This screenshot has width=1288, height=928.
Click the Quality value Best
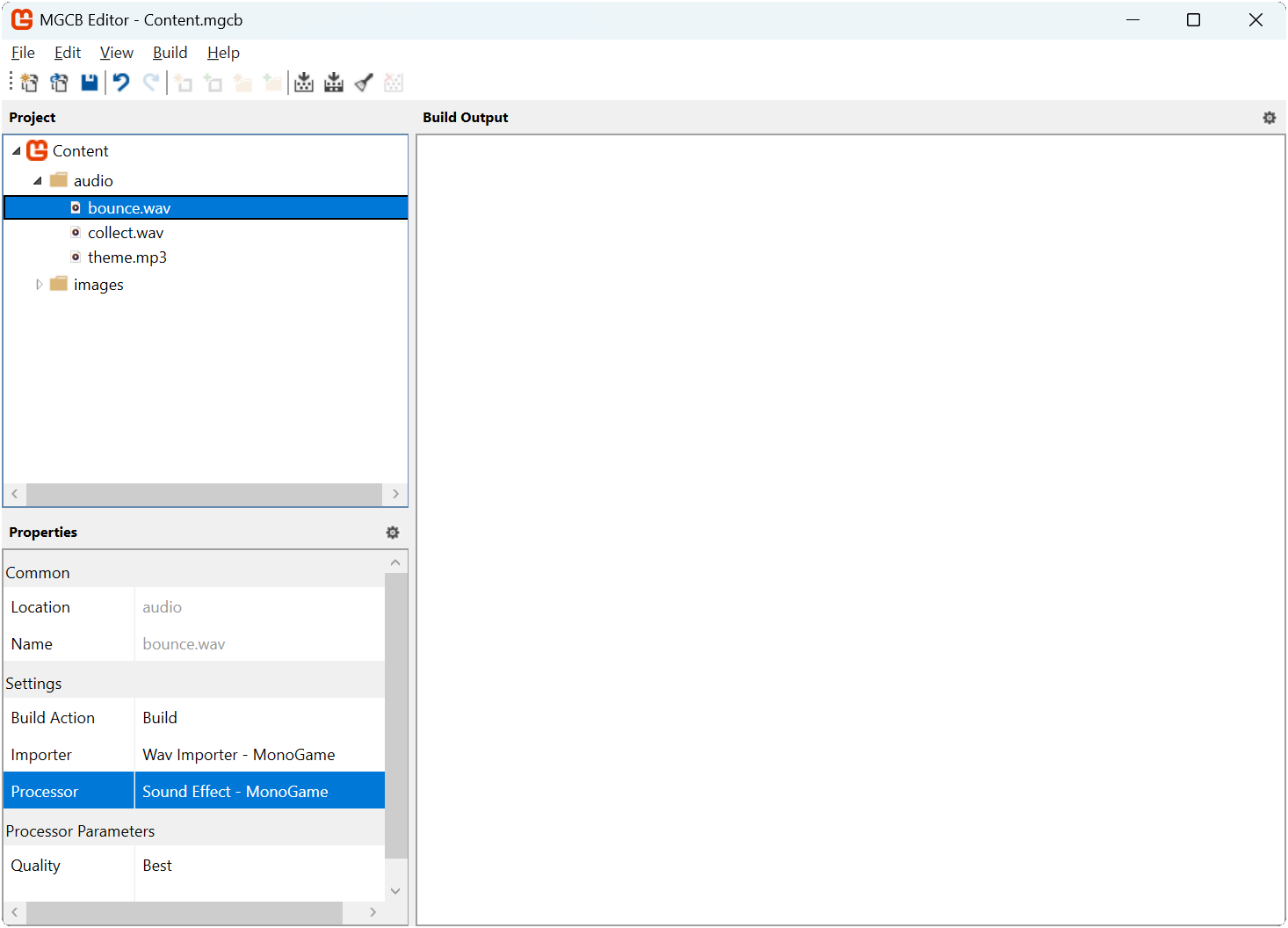click(x=158, y=866)
